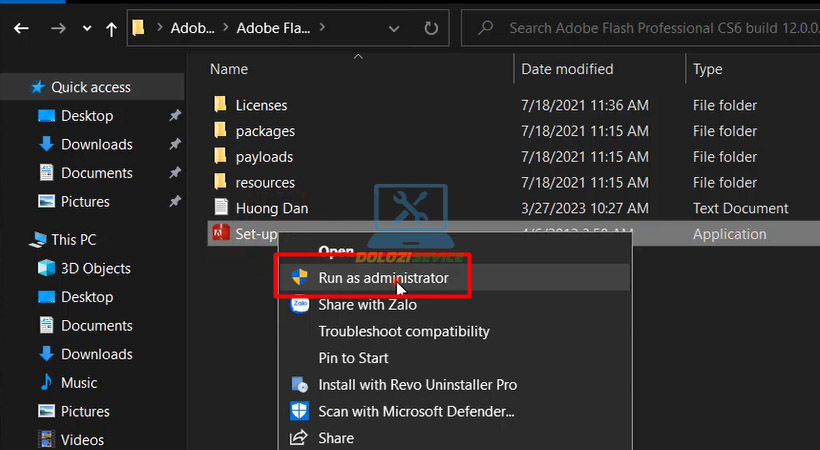
Task: Click the Music icon in sidebar
Action: (46, 383)
